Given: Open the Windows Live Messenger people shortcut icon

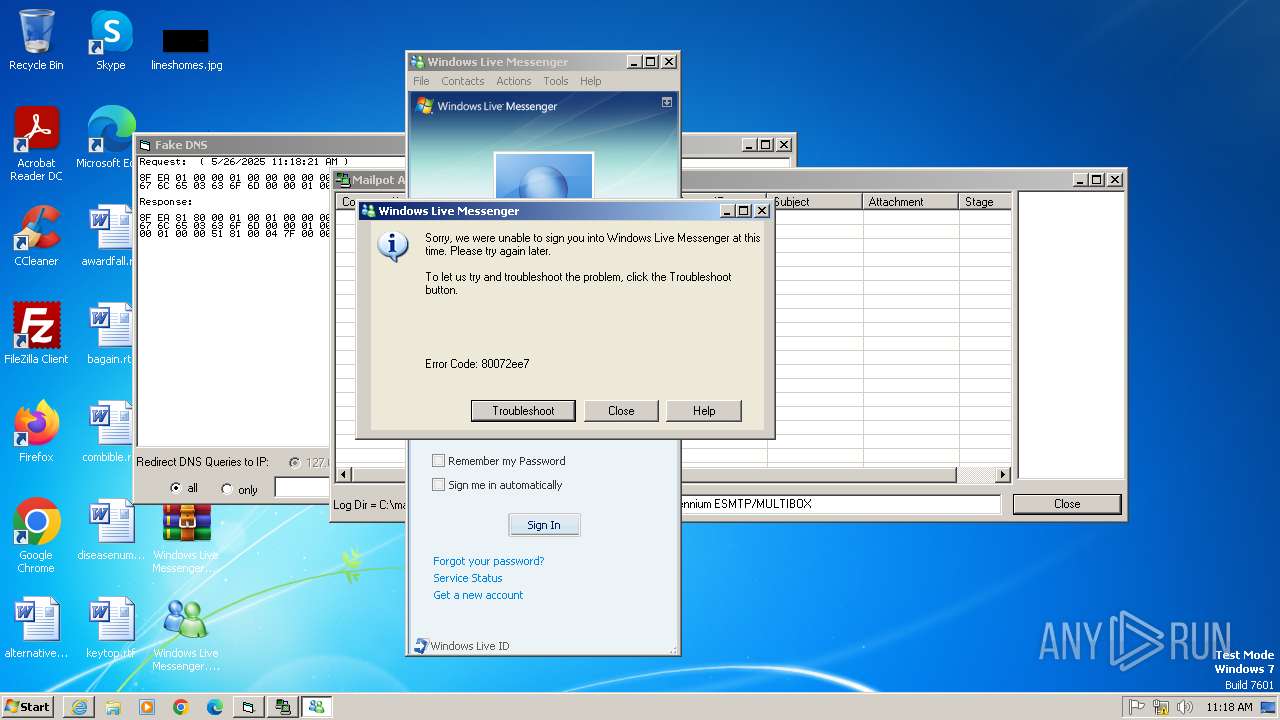Looking at the screenshot, I should coord(186,635).
